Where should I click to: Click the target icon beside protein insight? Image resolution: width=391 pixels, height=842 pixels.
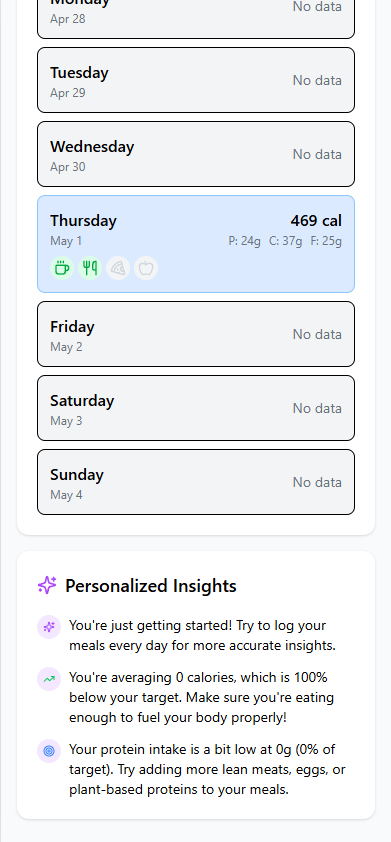pos(49,751)
